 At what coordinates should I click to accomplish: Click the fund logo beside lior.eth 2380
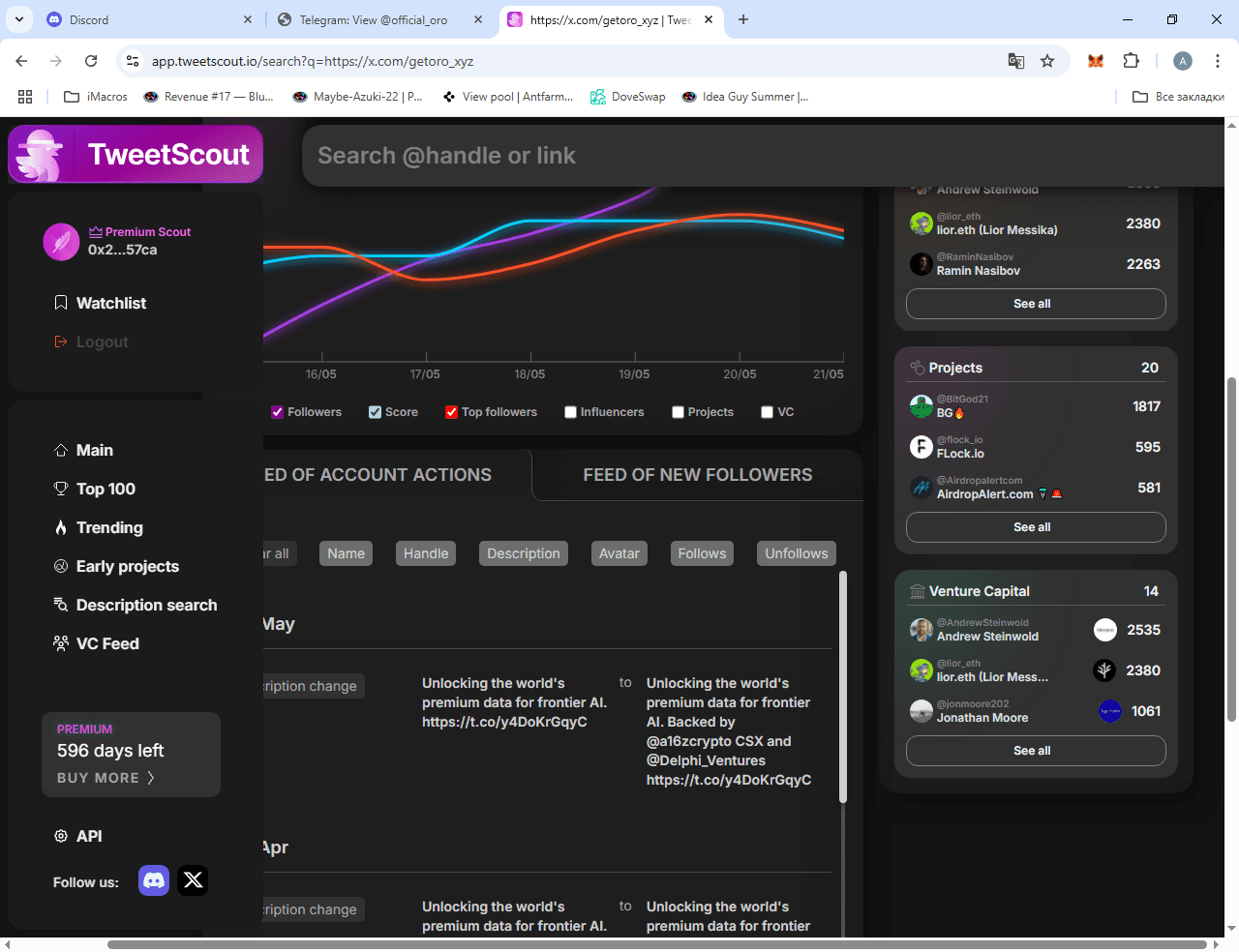[x=1104, y=670]
